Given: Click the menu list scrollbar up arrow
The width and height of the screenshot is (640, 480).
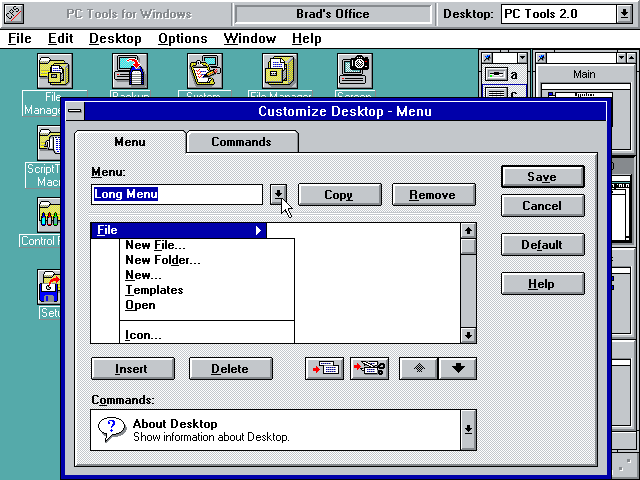Looking at the screenshot, I should coord(469,231).
